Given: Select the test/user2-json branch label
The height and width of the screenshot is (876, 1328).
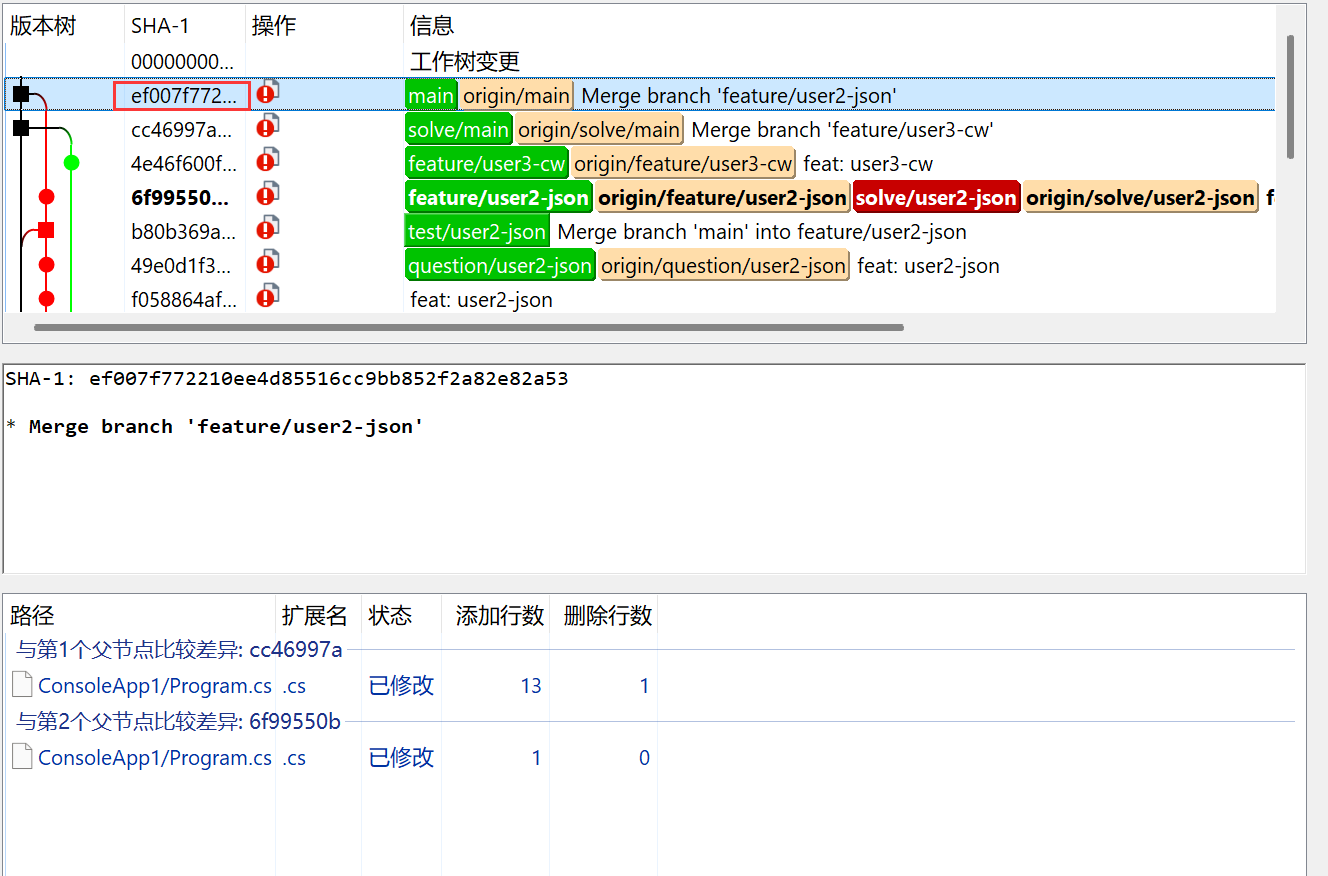Looking at the screenshot, I should tap(477, 232).
